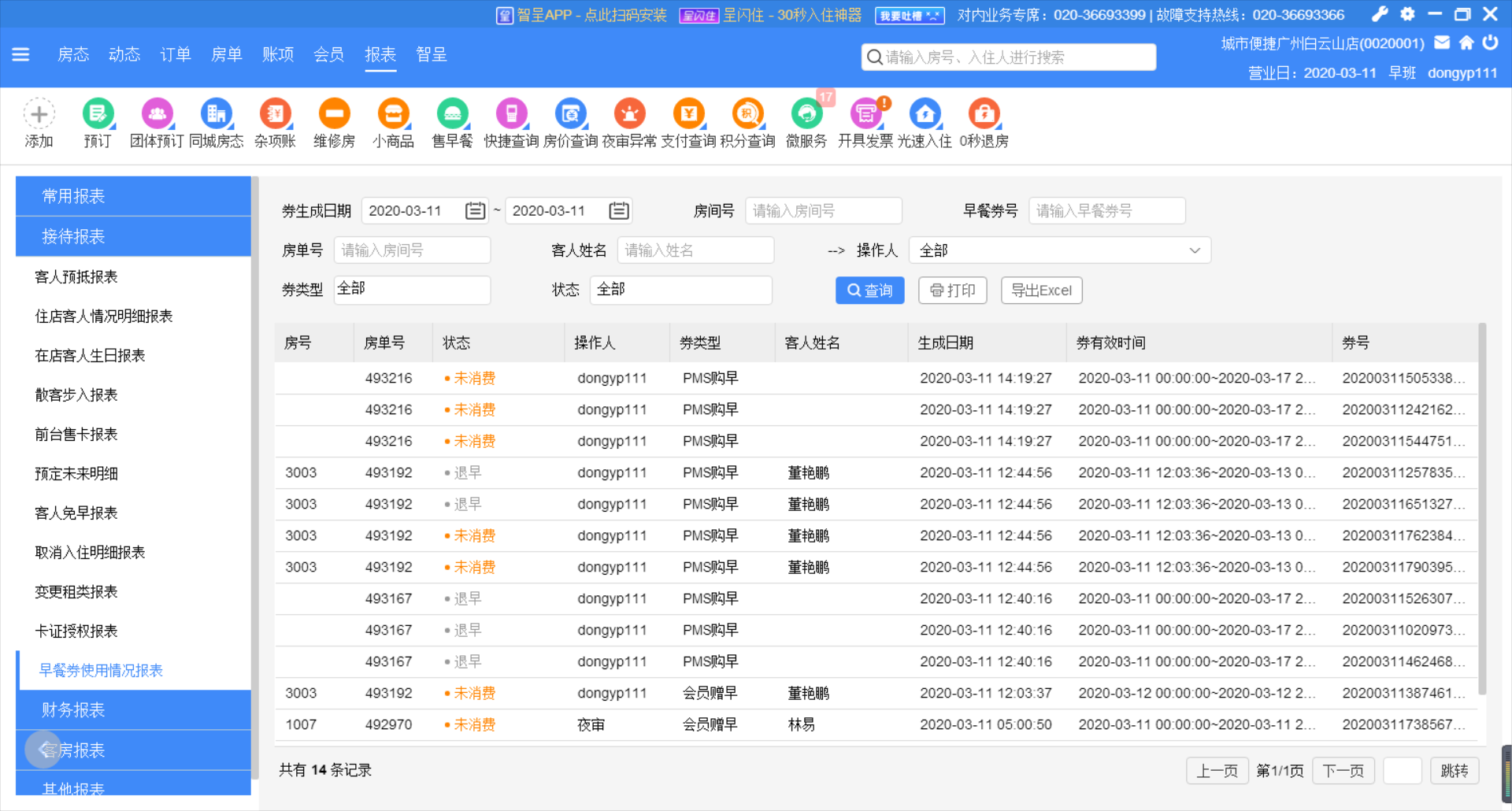Screen dimensions: 1512x811
Task: Open the 0秒退房 checkout icon
Action: pos(984,115)
